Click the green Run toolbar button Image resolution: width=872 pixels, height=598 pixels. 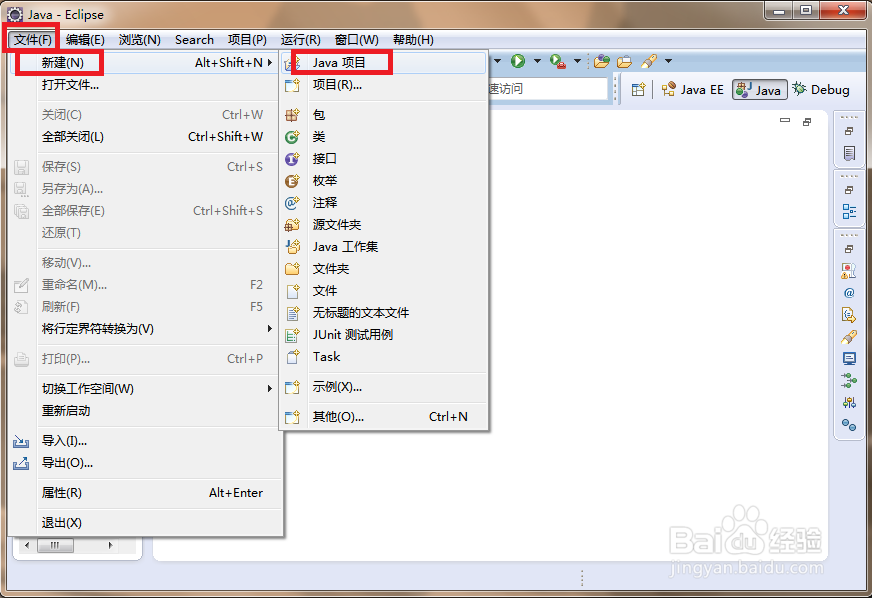point(518,61)
